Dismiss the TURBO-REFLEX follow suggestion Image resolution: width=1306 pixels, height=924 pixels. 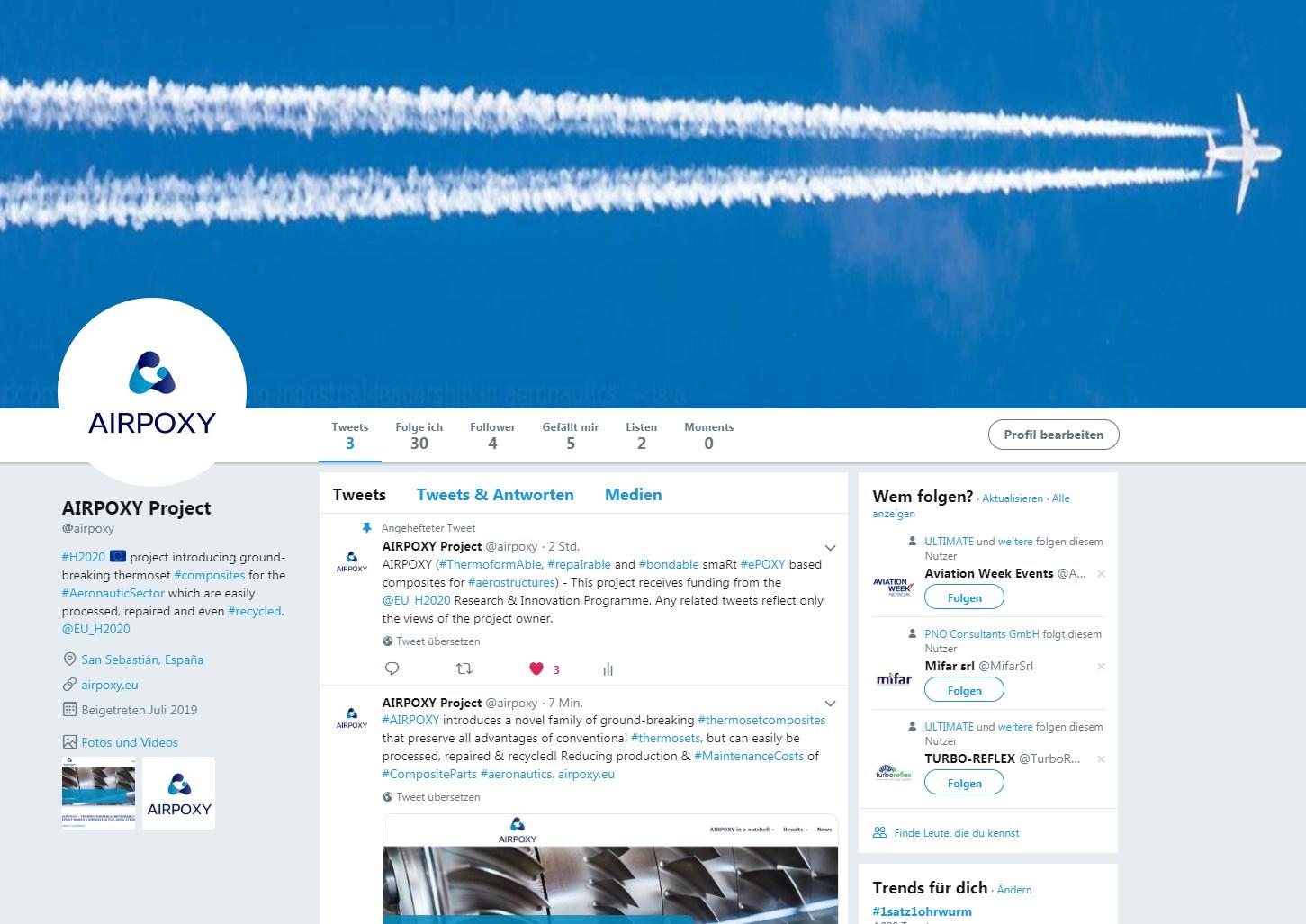(1101, 759)
